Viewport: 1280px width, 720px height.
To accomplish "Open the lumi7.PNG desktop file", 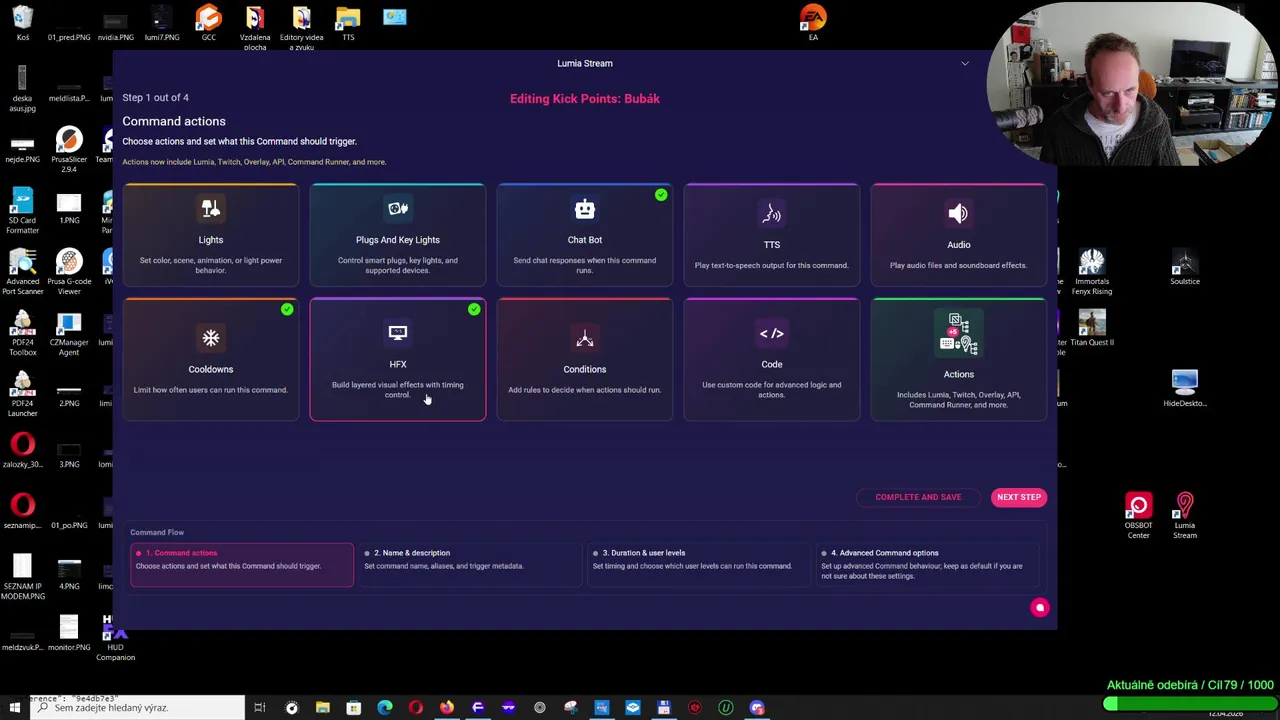I will (162, 23).
